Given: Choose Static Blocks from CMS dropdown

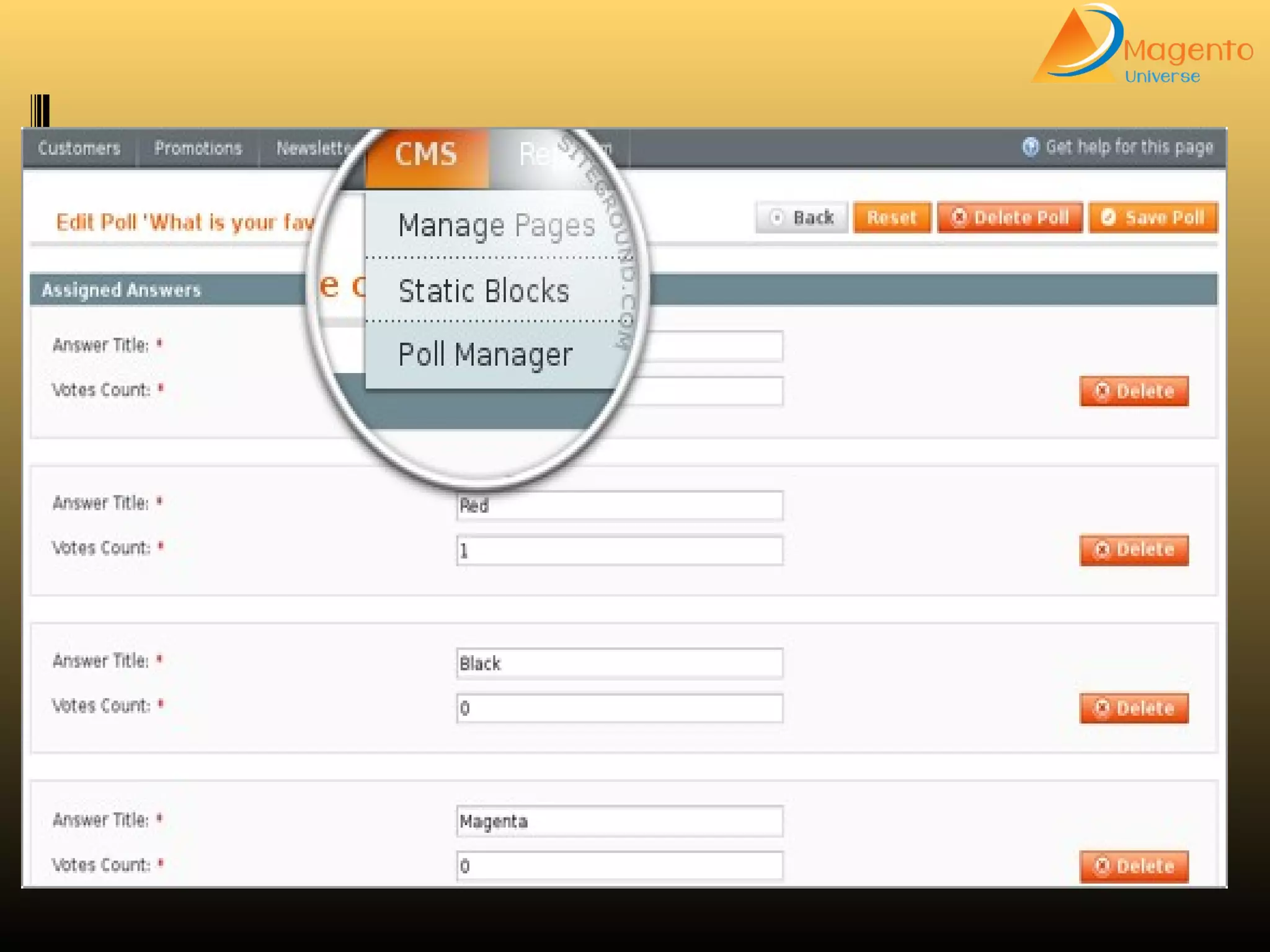Looking at the screenshot, I should 484,291.
